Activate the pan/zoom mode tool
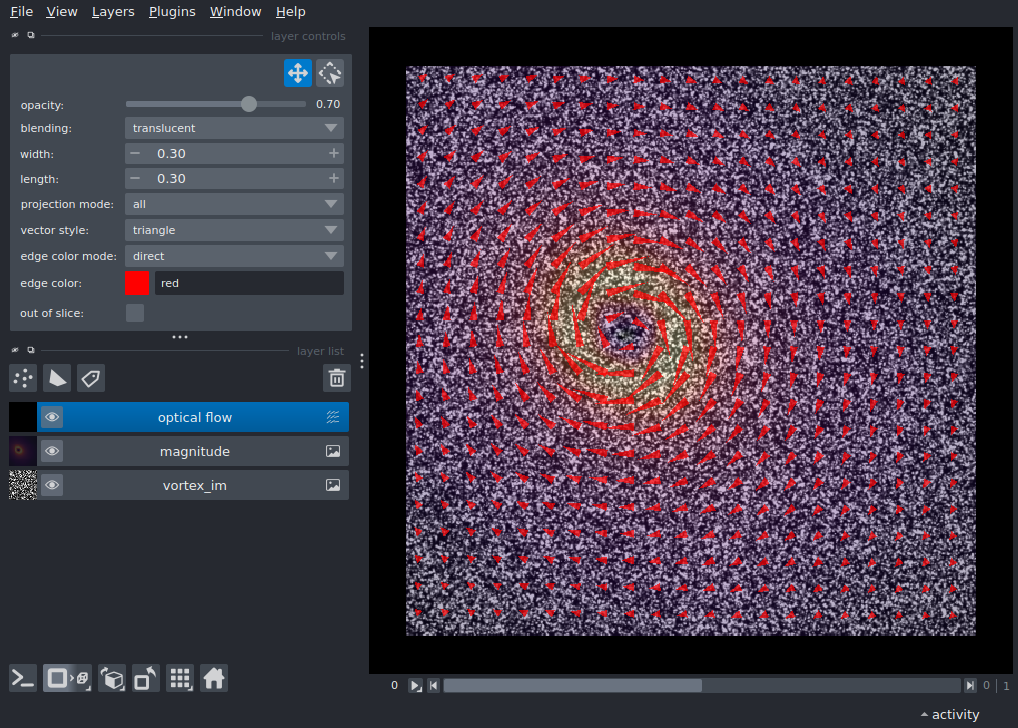 pos(297,72)
